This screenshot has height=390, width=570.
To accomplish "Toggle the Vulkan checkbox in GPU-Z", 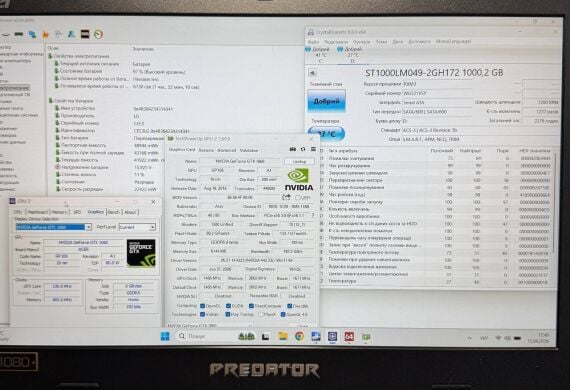I will coord(202,314).
